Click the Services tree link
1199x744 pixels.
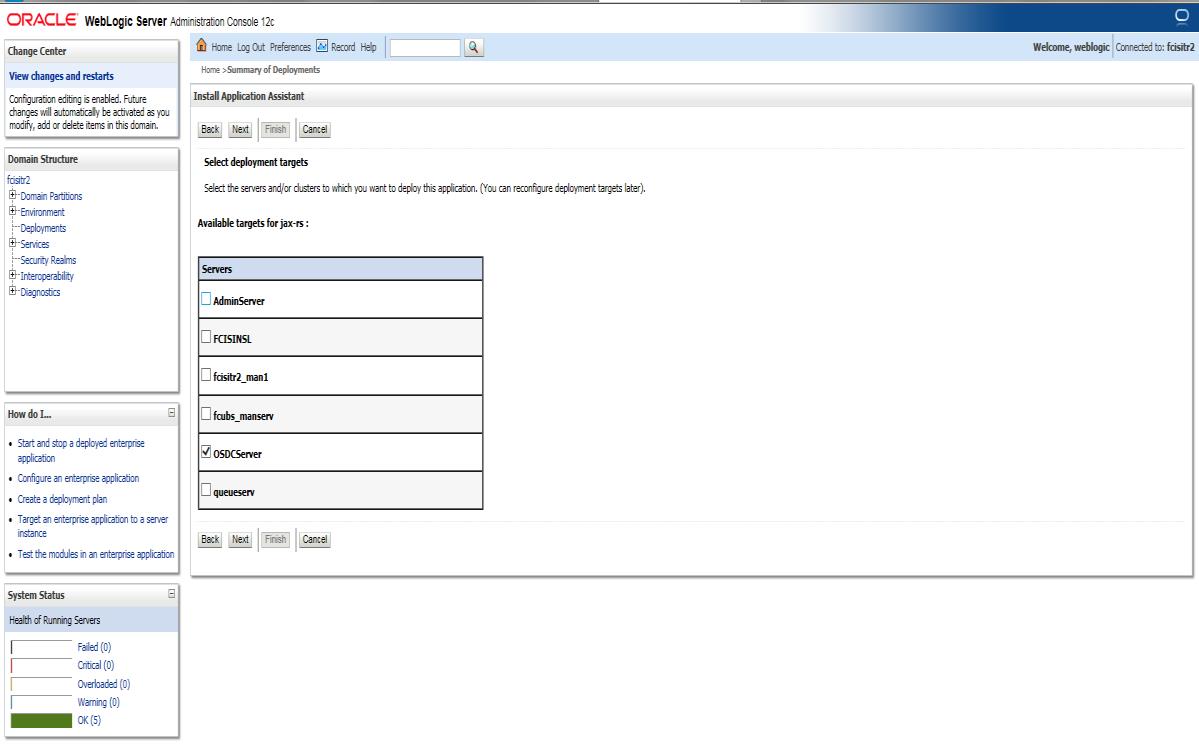34,244
